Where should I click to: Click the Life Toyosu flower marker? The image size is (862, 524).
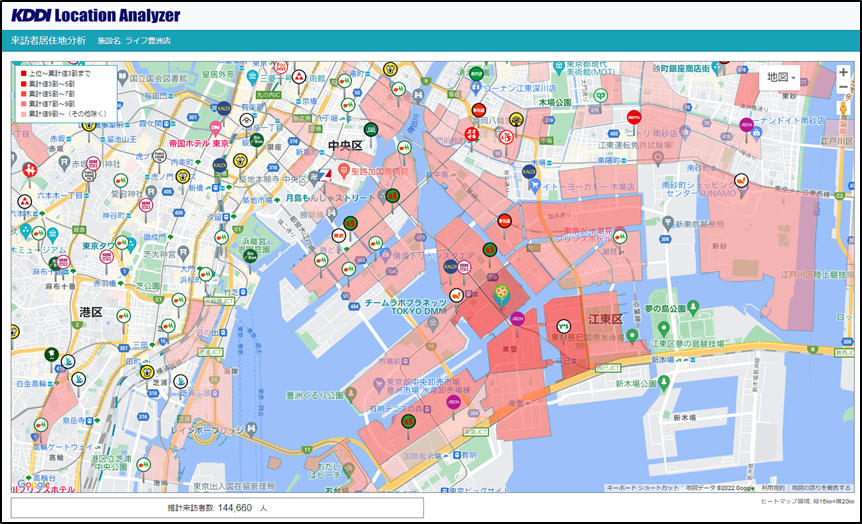499,294
